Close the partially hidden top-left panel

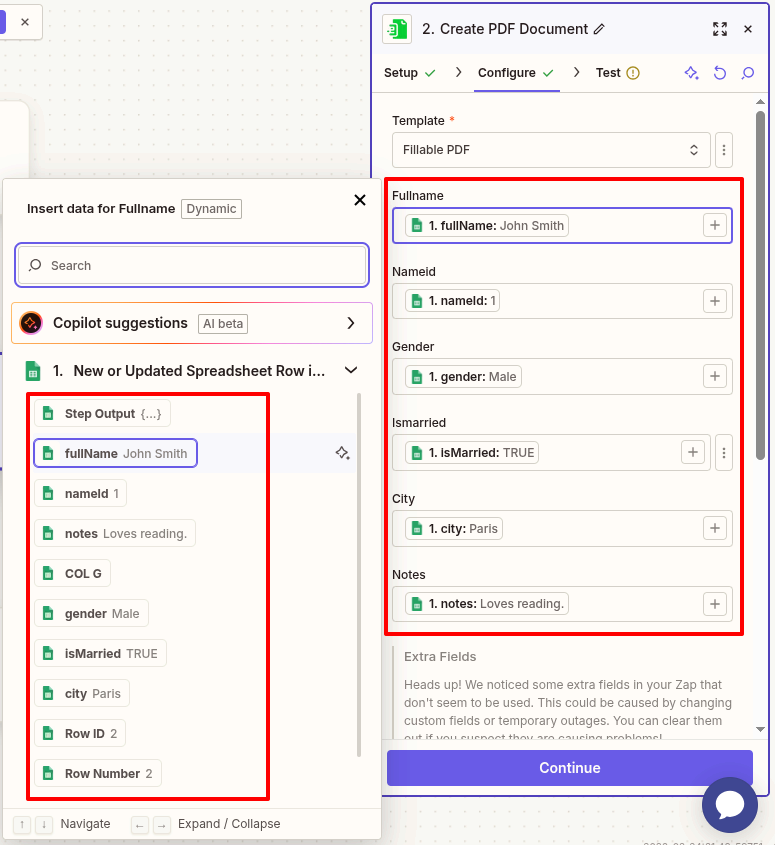[x=25, y=22]
